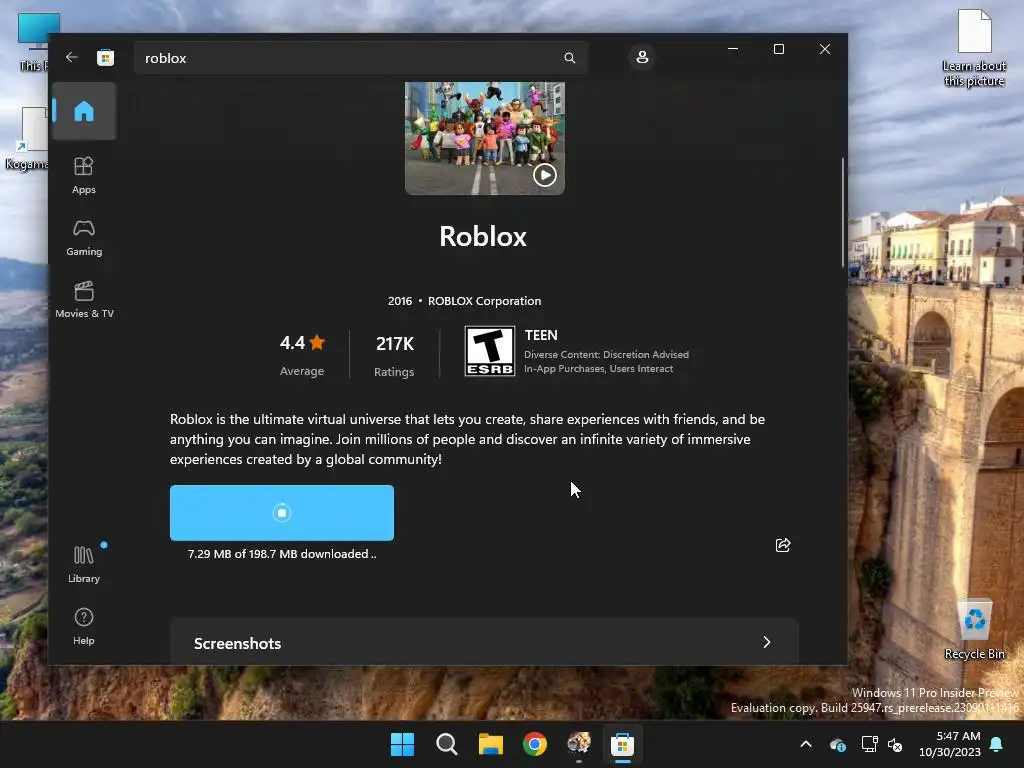Click the Screenshots section header
Screen dimensions: 1024x768
point(484,643)
